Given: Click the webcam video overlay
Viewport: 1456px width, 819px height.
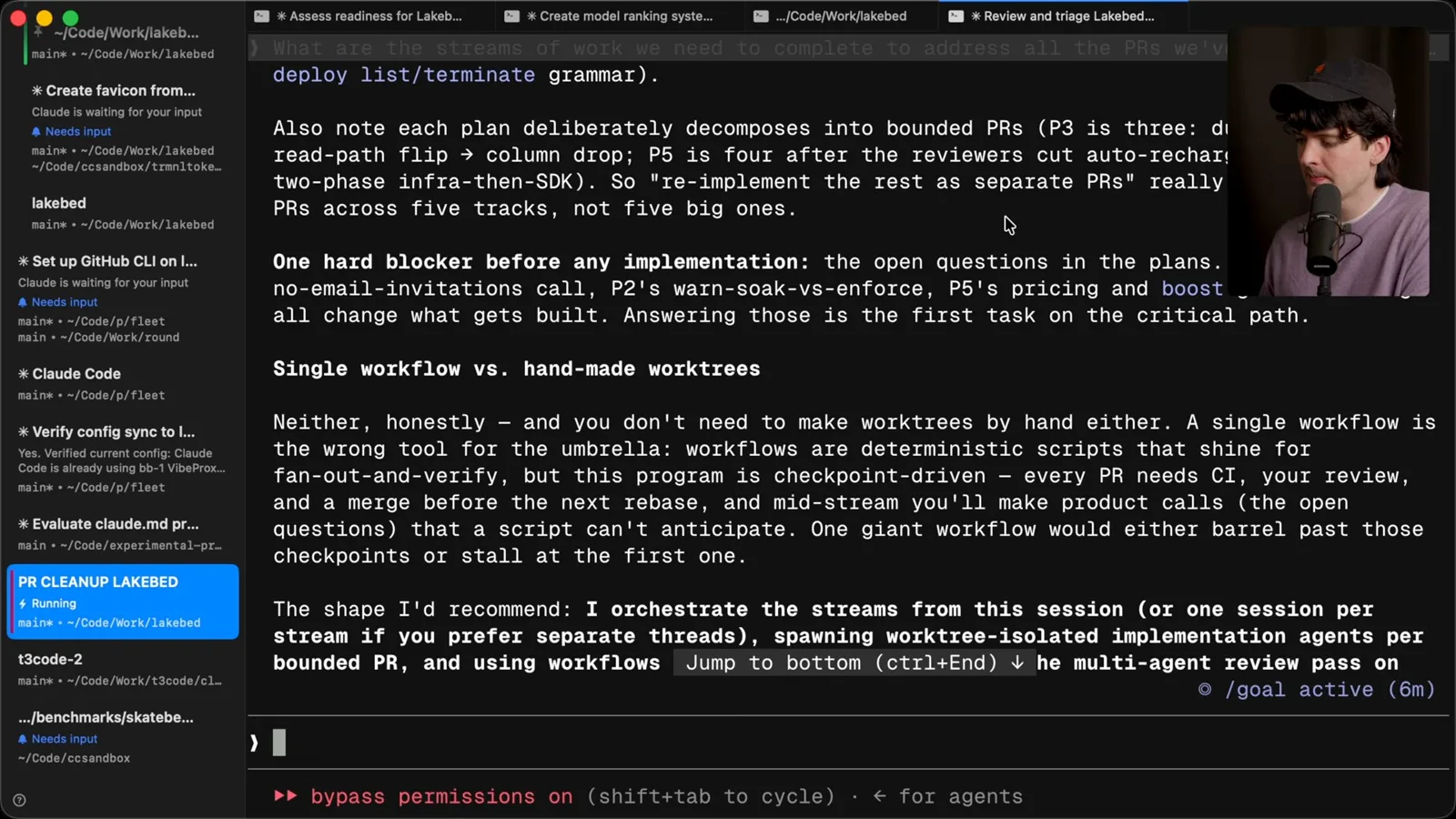Looking at the screenshot, I should [1329, 161].
